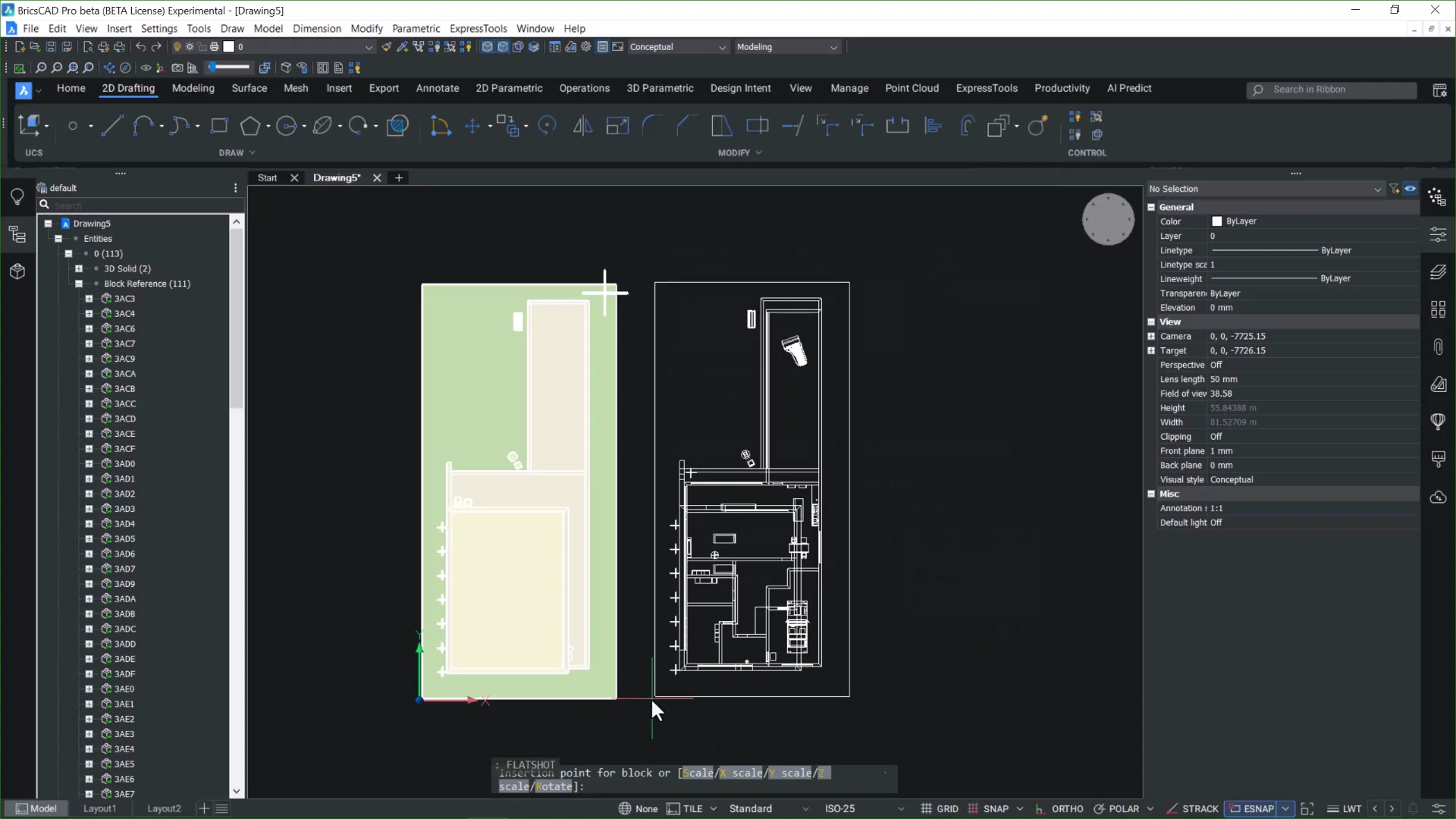Open the Conceptual visual style dropdown
Viewport: 1456px width, 819px height.
pos(677,47)
